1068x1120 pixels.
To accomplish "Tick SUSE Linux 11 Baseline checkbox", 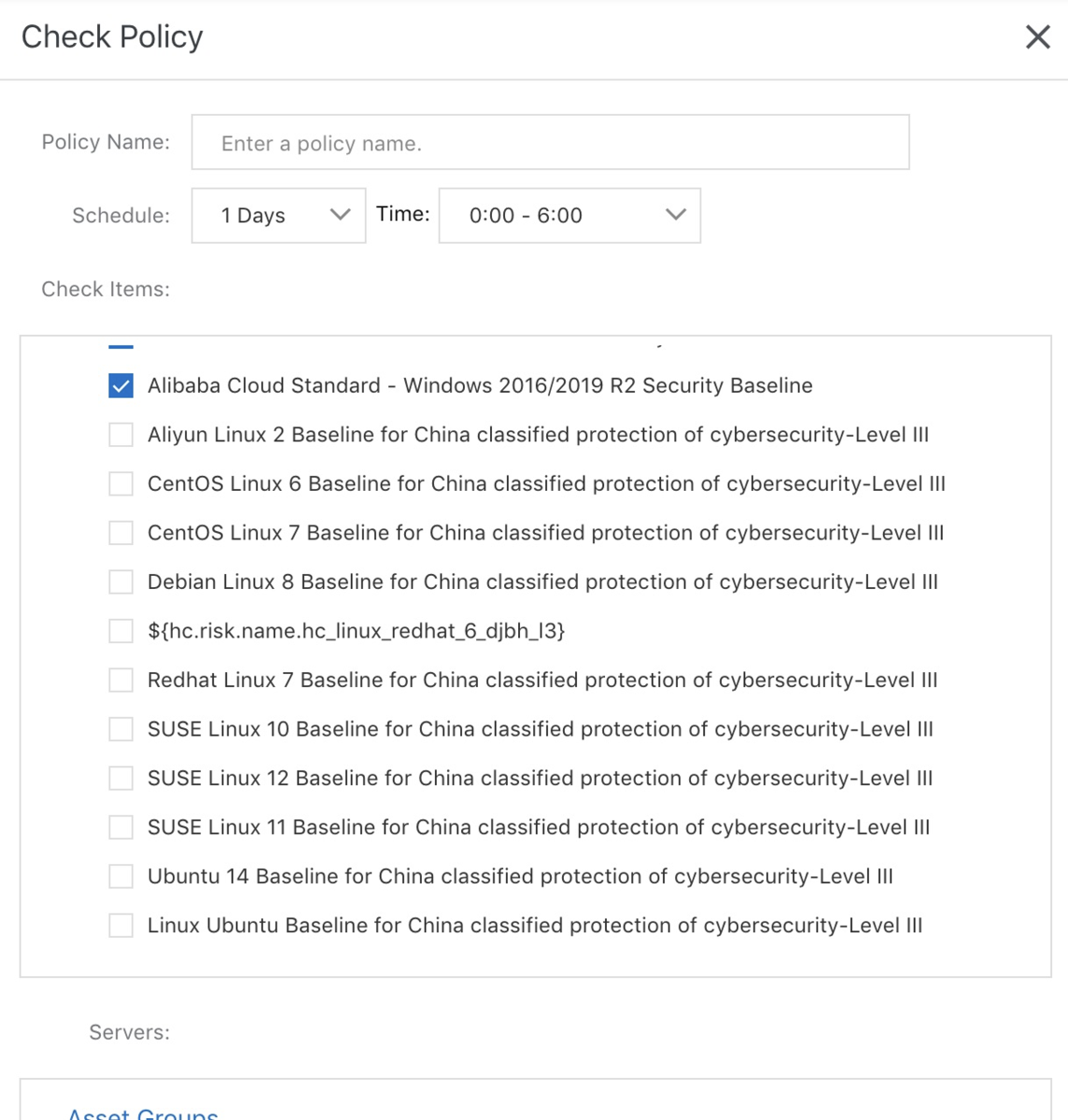I will point(121,827).
